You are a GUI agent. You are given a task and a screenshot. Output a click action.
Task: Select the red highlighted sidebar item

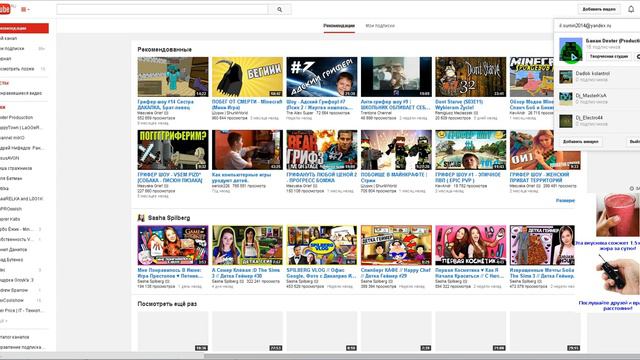click(x=24, y=28)
